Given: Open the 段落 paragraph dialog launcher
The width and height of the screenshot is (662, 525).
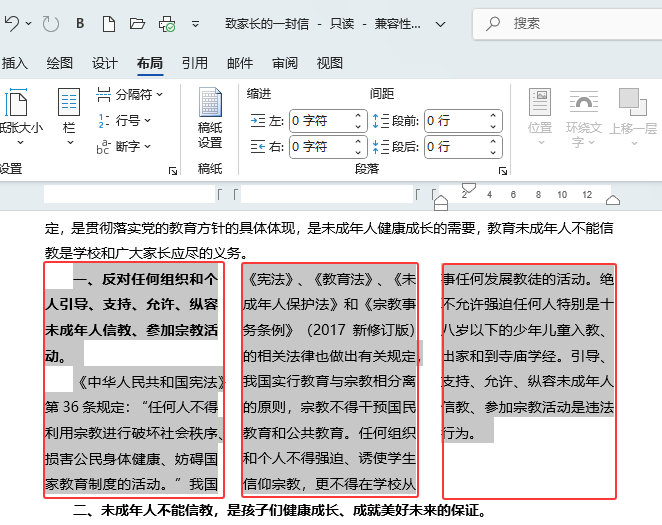Looking at the screenshot, I should 502,170.
